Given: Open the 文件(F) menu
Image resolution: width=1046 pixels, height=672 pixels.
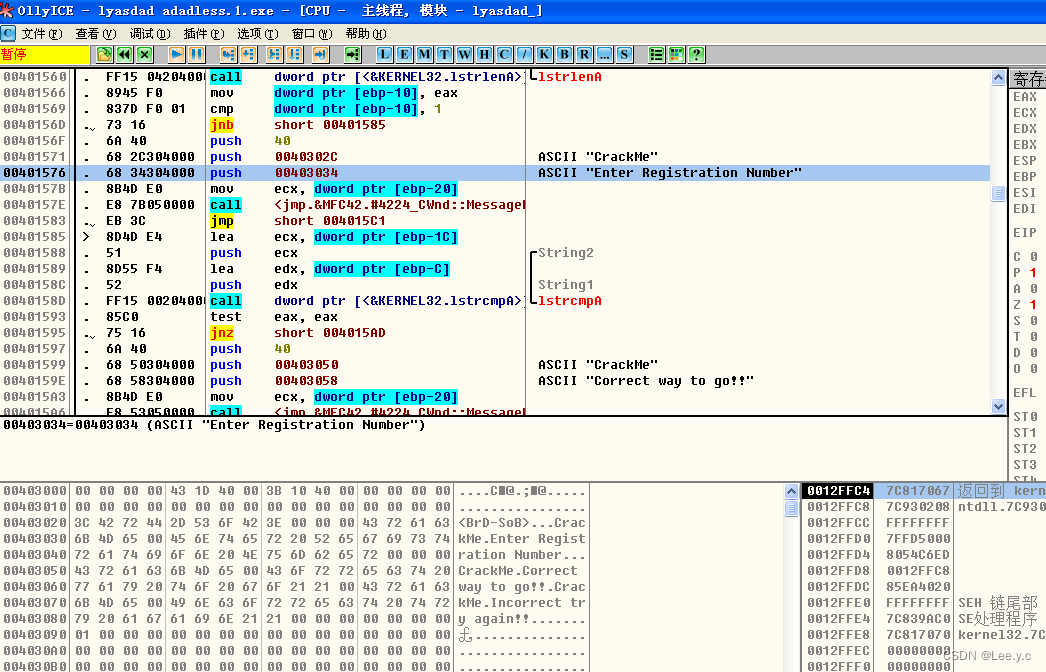Looking at the screenshot, I should [41, 33].
